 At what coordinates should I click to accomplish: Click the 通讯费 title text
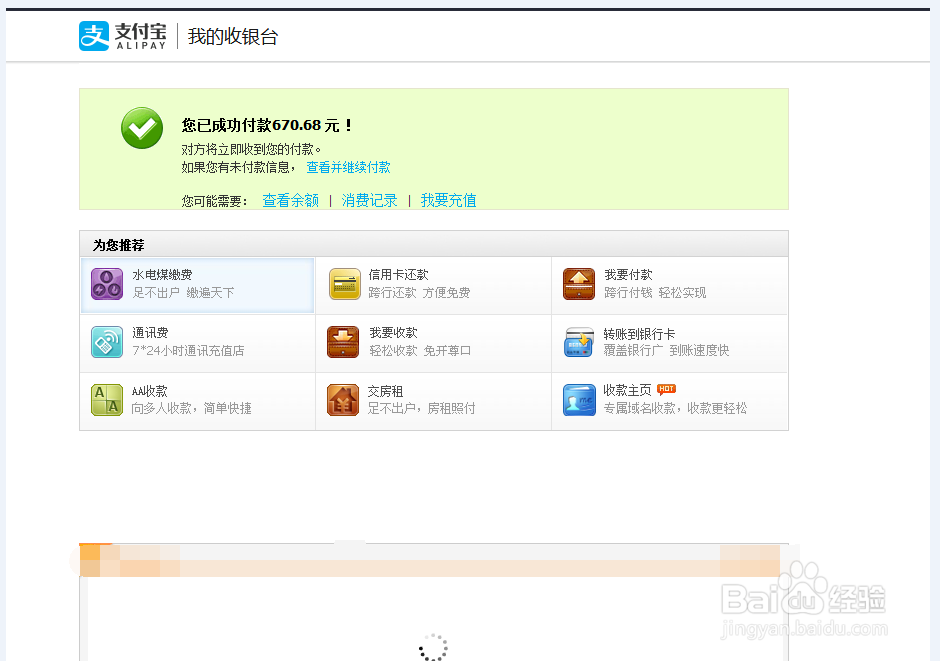click(150, 333)
